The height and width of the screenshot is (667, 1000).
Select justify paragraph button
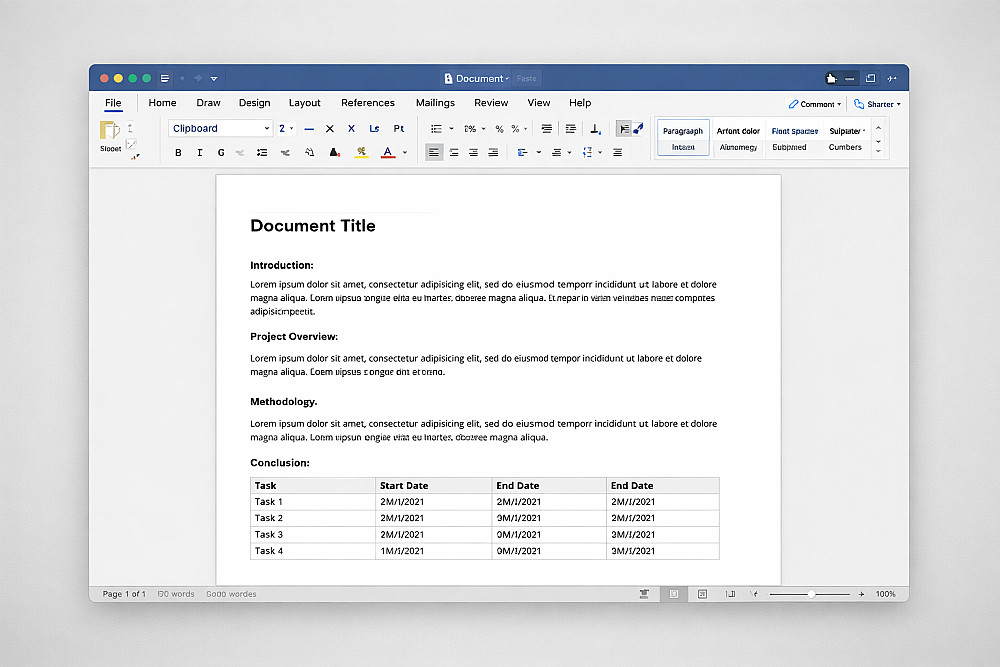[x=493, y=152]
